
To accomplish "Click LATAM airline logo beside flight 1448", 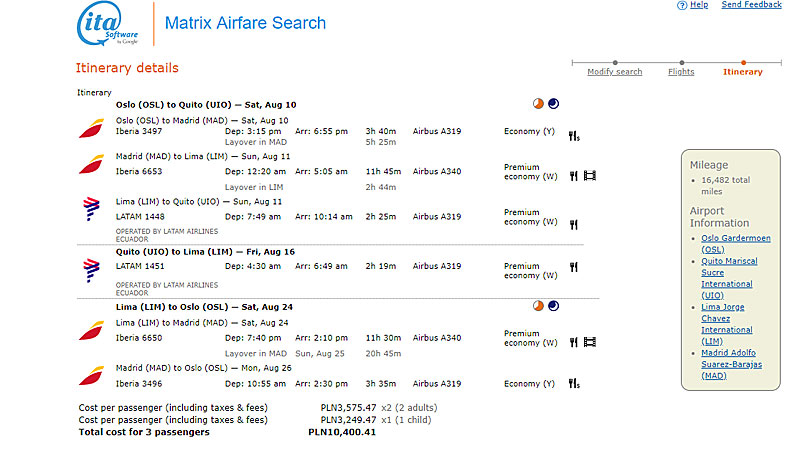I will point(91,209).
